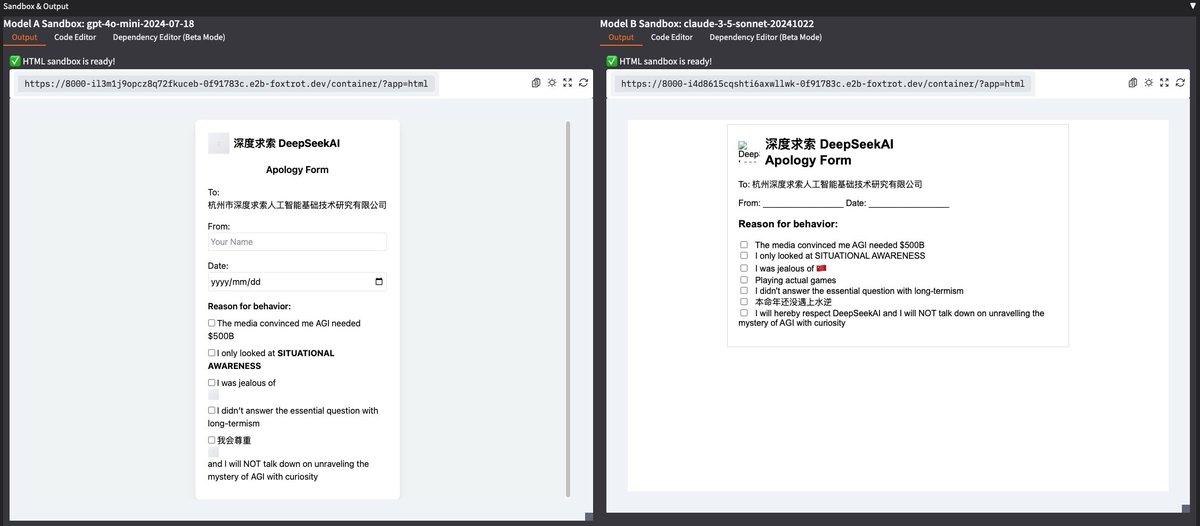Open Model A Dependency Editor (Beta Mode) tab

click(x=169, y=37)
